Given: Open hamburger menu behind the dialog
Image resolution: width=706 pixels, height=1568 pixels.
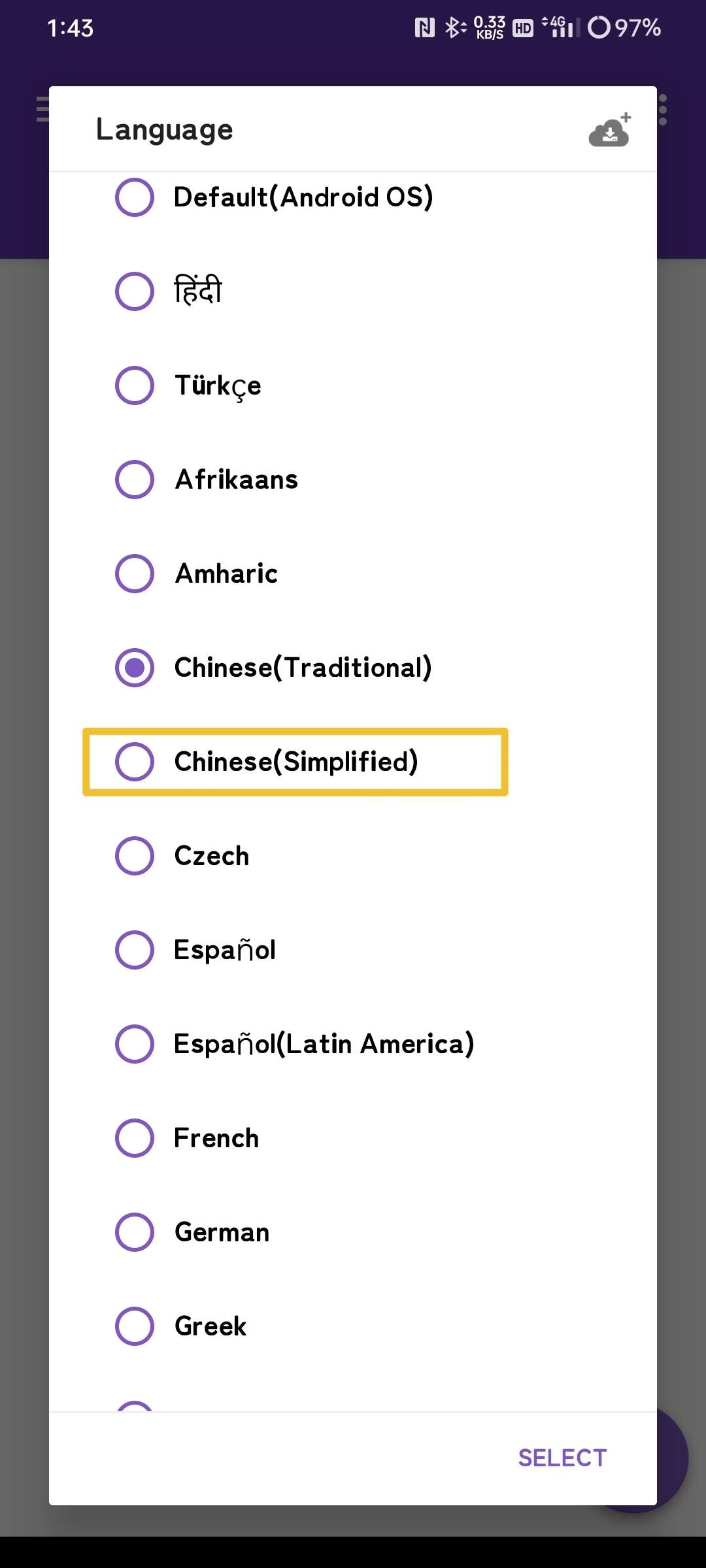Looking at the screenshot, I should tap(42, 109).
